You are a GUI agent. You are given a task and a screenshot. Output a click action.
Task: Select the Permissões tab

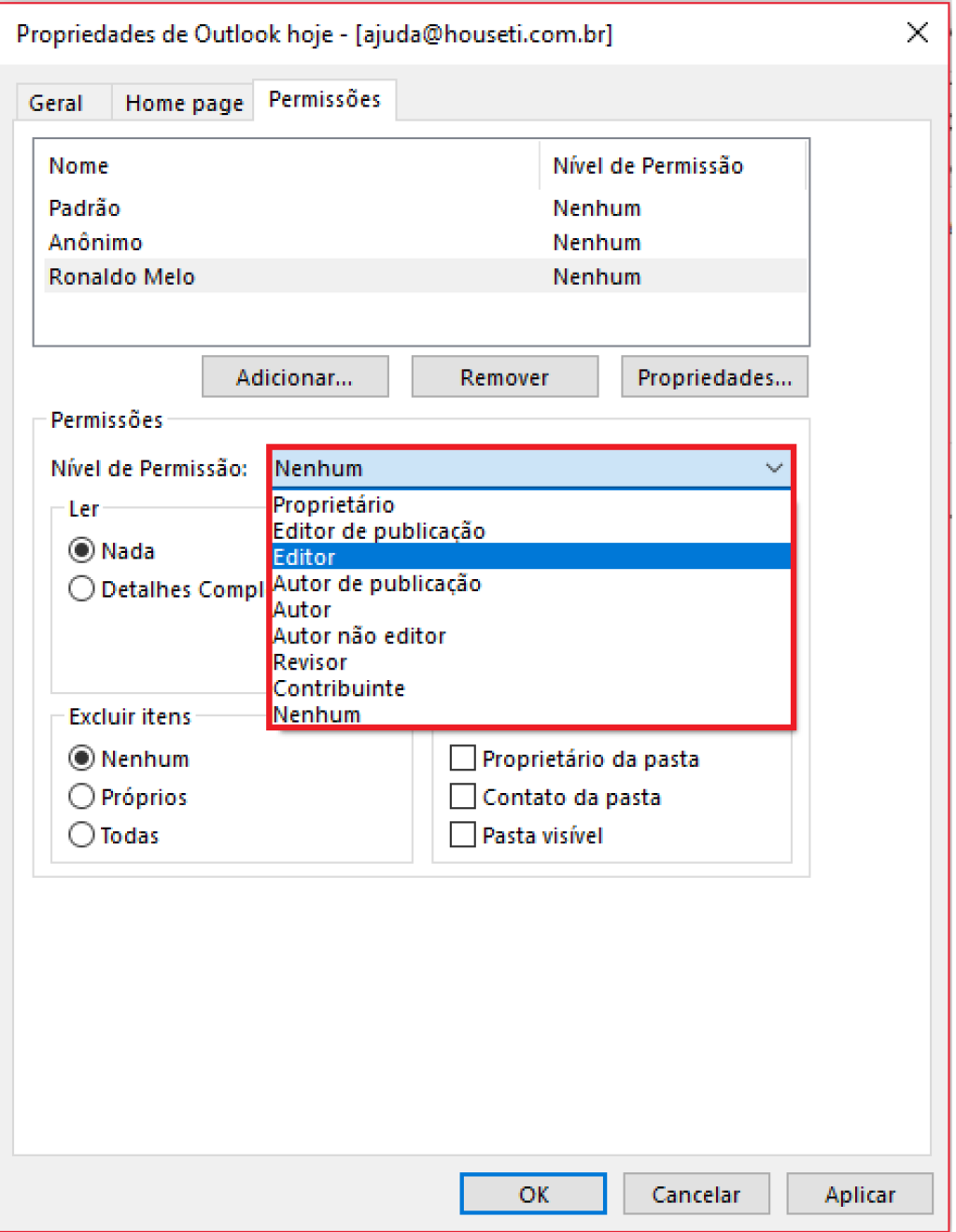(x=325, y=100)
